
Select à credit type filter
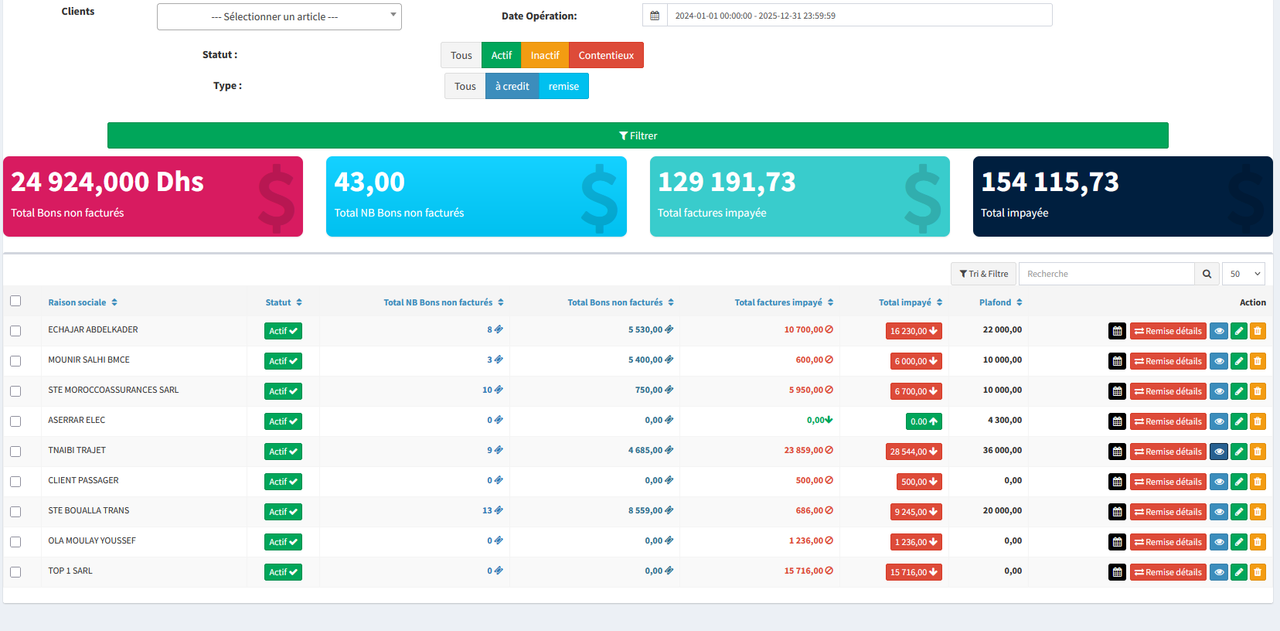point(512,86)
